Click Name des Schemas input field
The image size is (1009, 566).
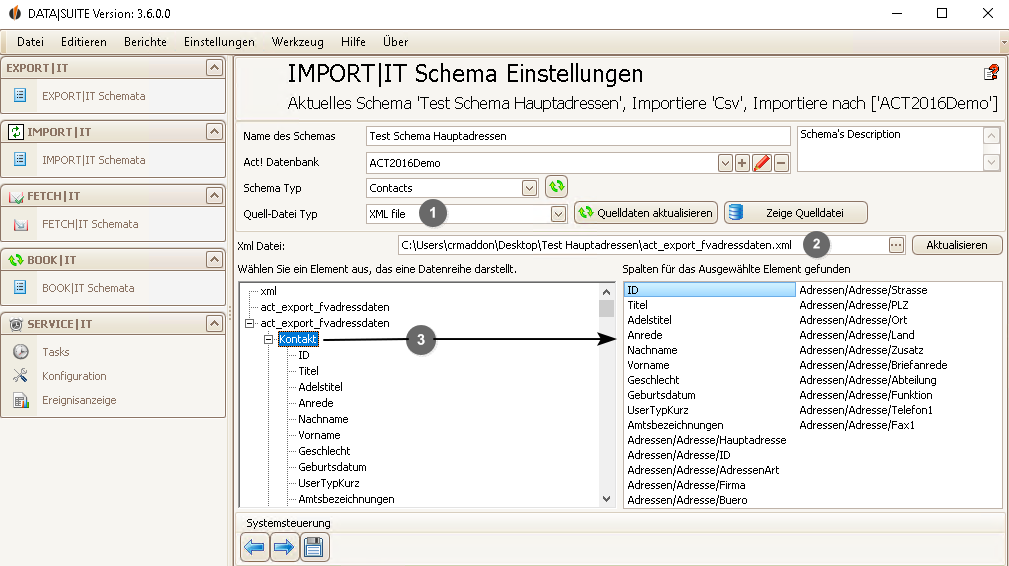coord(578,136)
